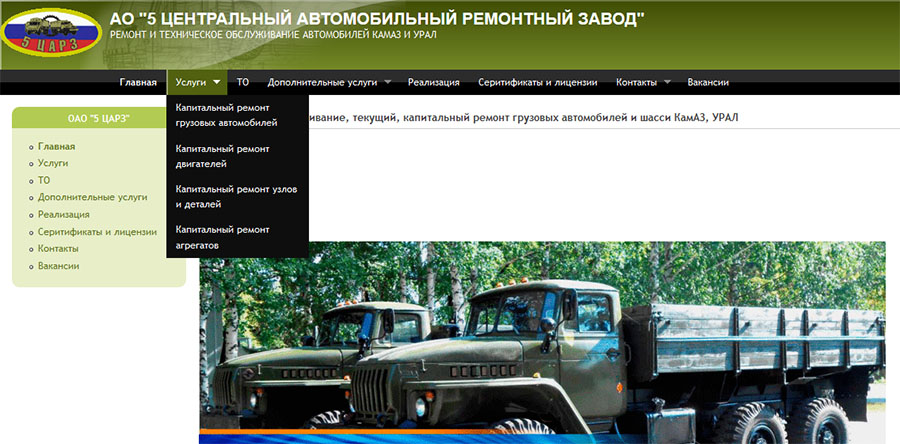Choose Капитальный ремонт узлов и деталей submenu item
The width and height of the screenshot is (900, 444).
[x=237, y=196]
